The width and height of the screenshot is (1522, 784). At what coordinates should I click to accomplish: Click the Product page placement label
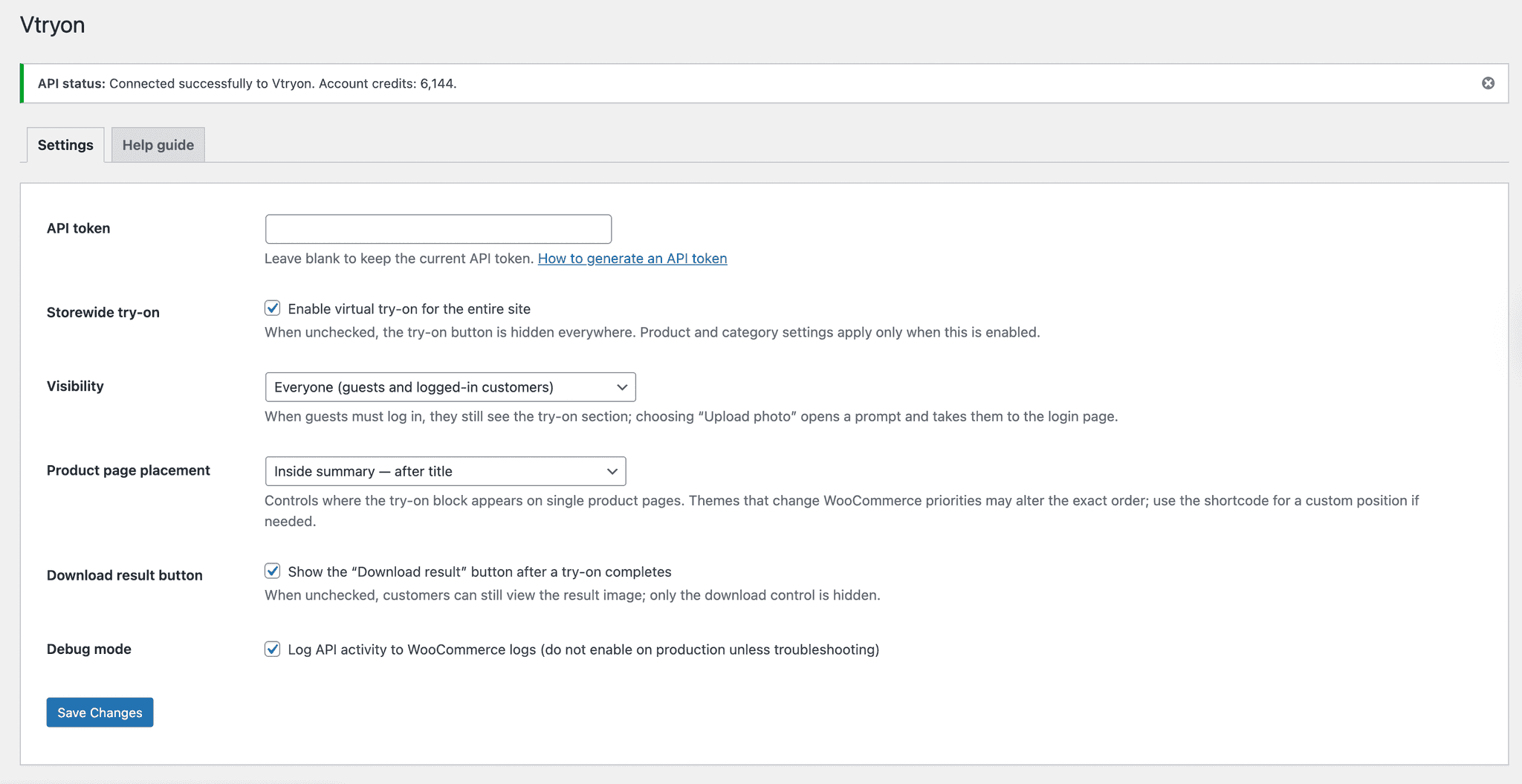(x=129, y=470)
